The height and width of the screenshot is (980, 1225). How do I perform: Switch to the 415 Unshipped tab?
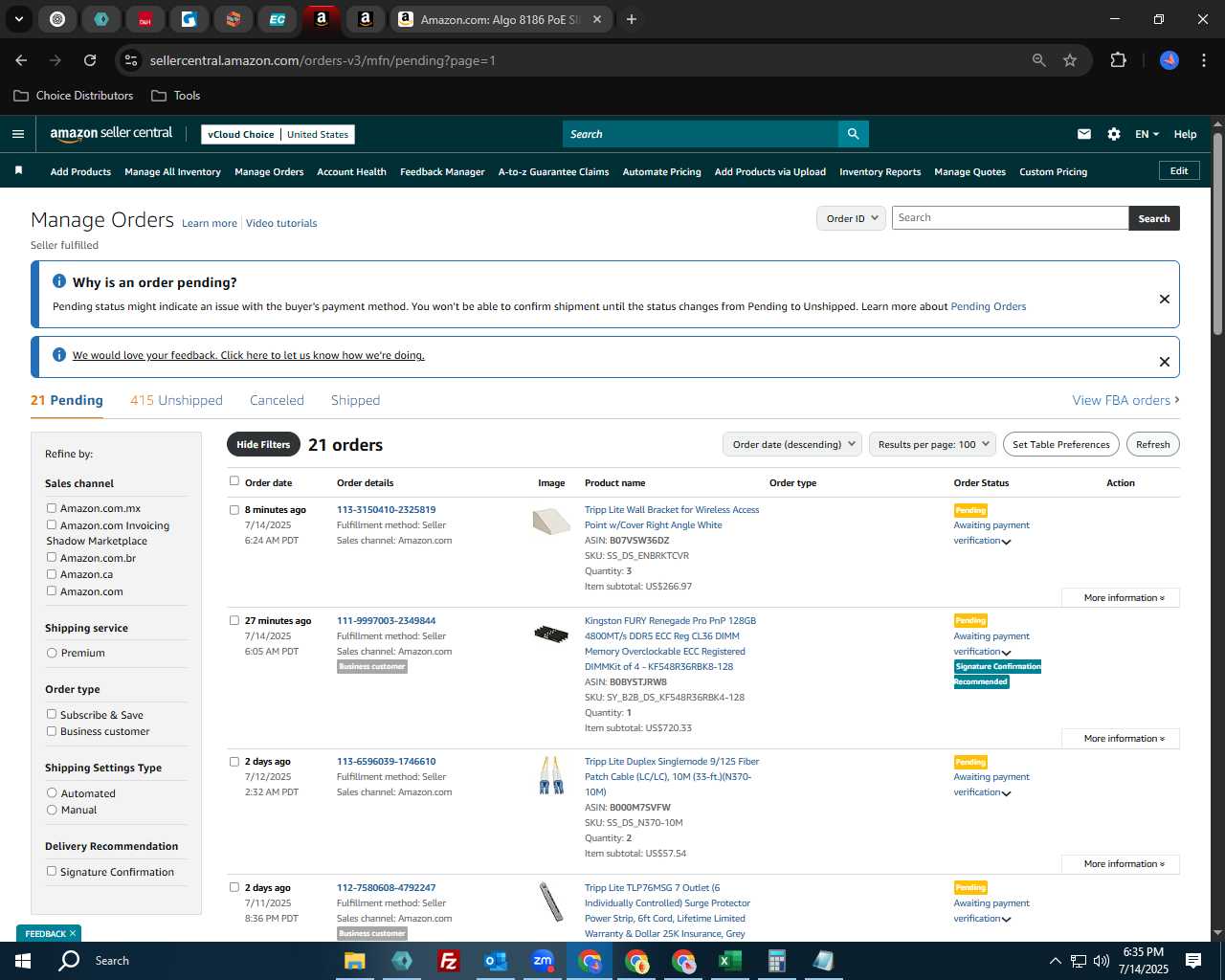(x=176, y=400)
